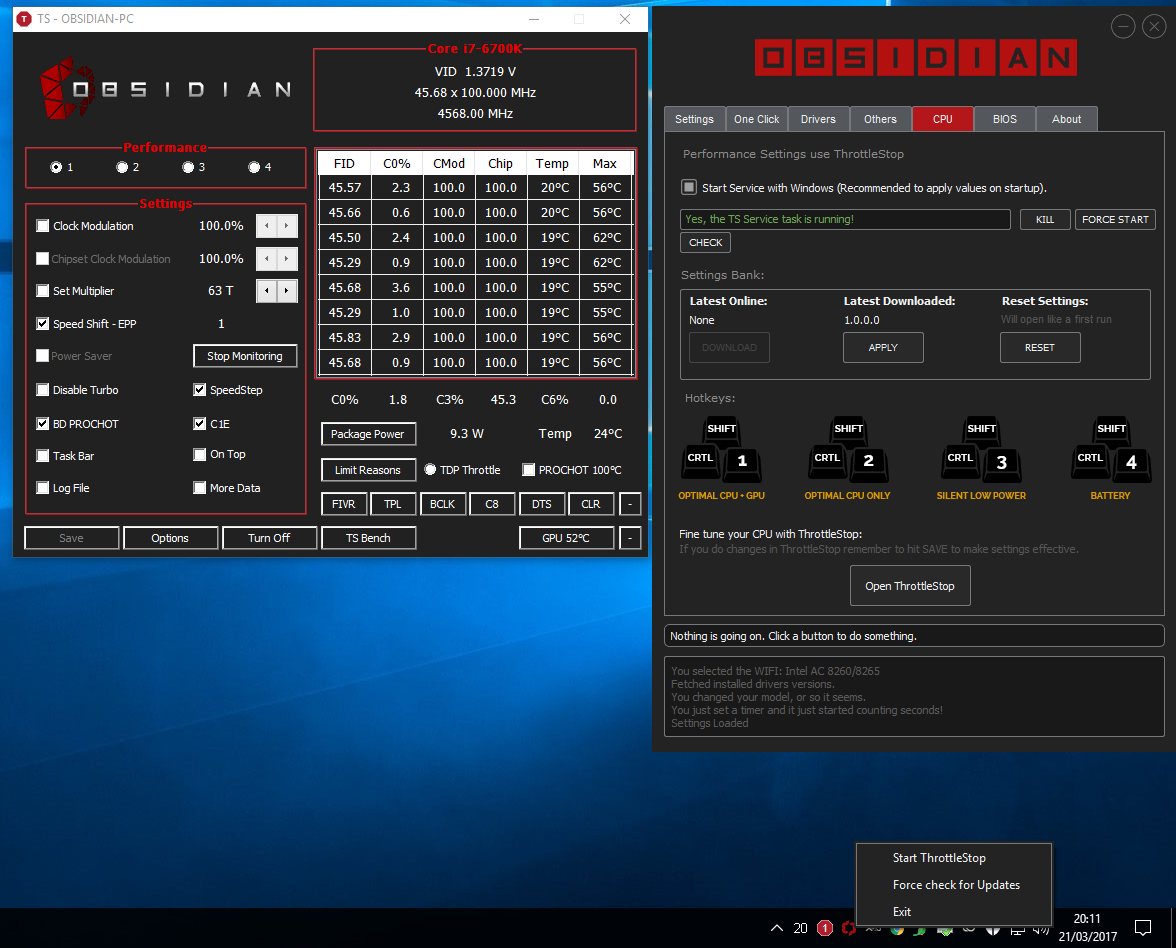1176x948 pixels.
Task: Open the TS Bench button
Action: click(x=368, y=538)
